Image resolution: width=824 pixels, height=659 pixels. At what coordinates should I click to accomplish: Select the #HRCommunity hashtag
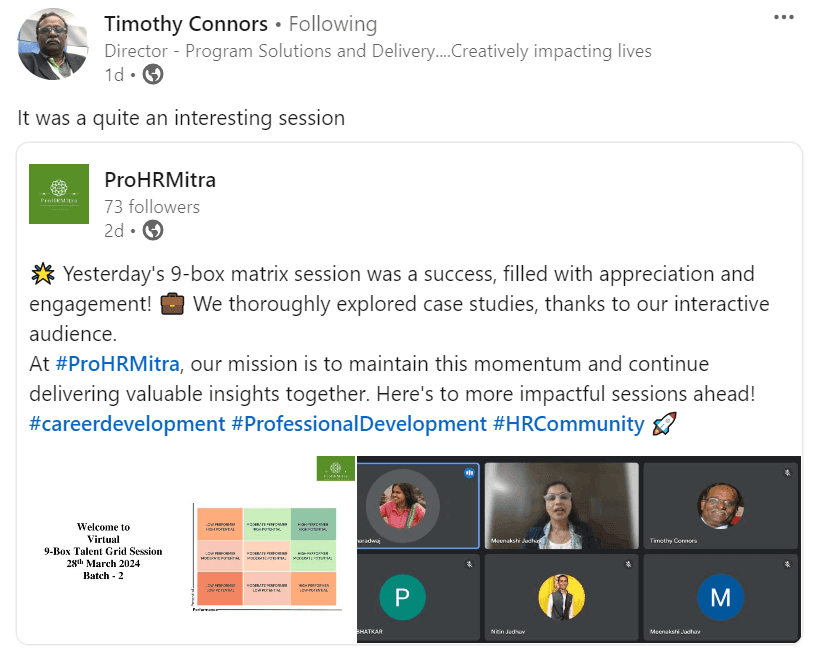(568, 423)
